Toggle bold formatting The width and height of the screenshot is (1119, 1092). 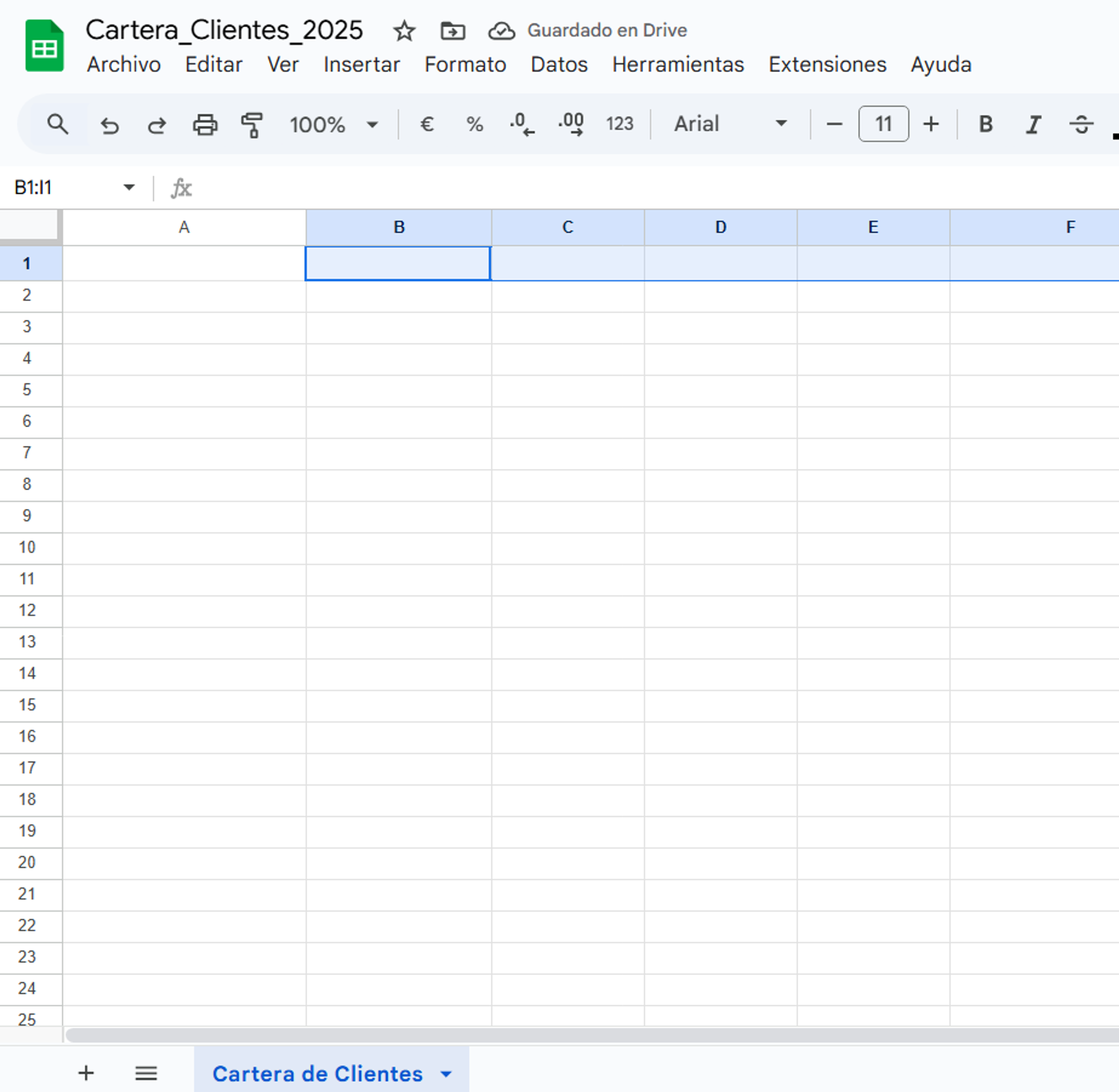point(985,124)
